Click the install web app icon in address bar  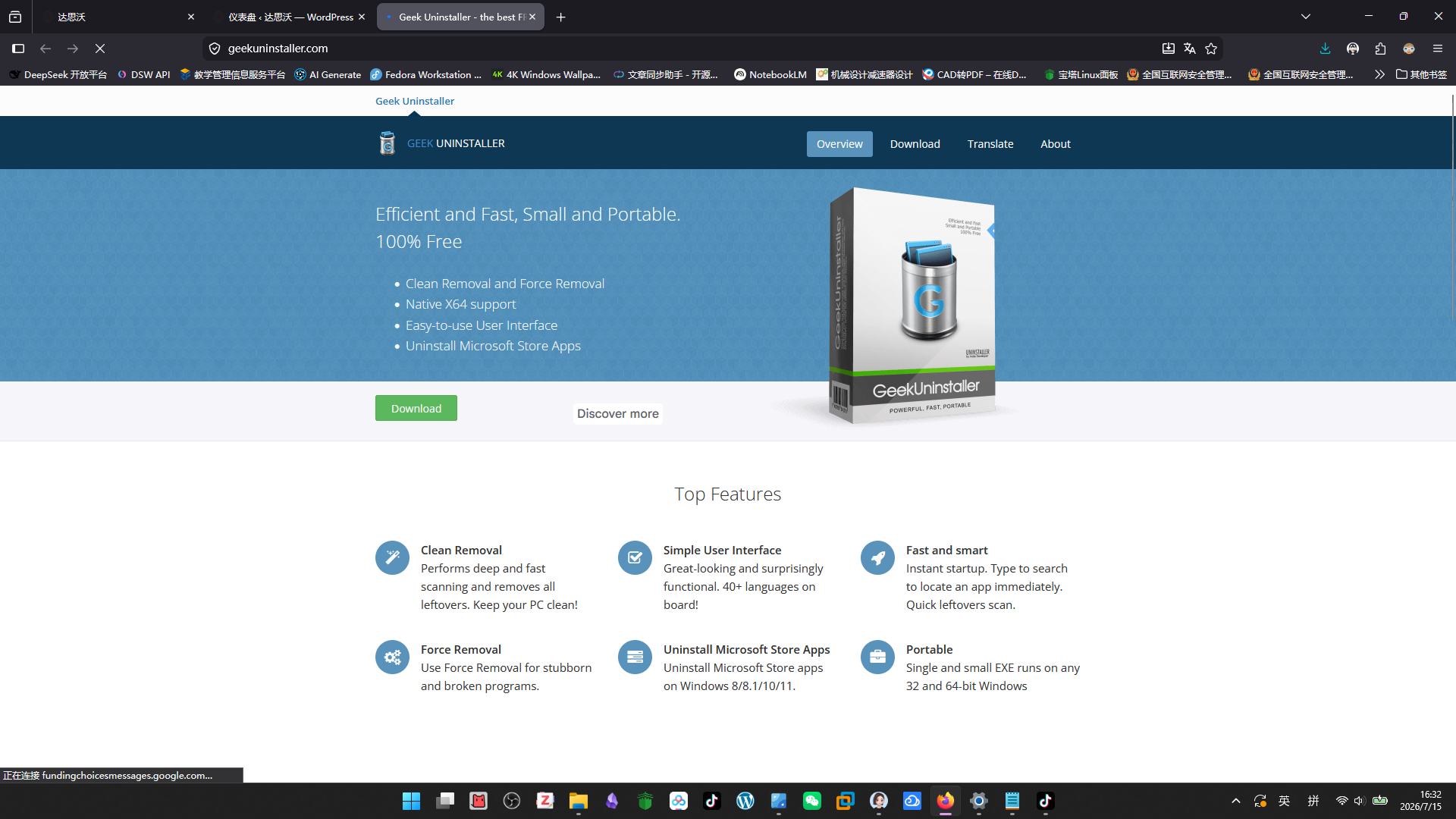point(1169,49)
